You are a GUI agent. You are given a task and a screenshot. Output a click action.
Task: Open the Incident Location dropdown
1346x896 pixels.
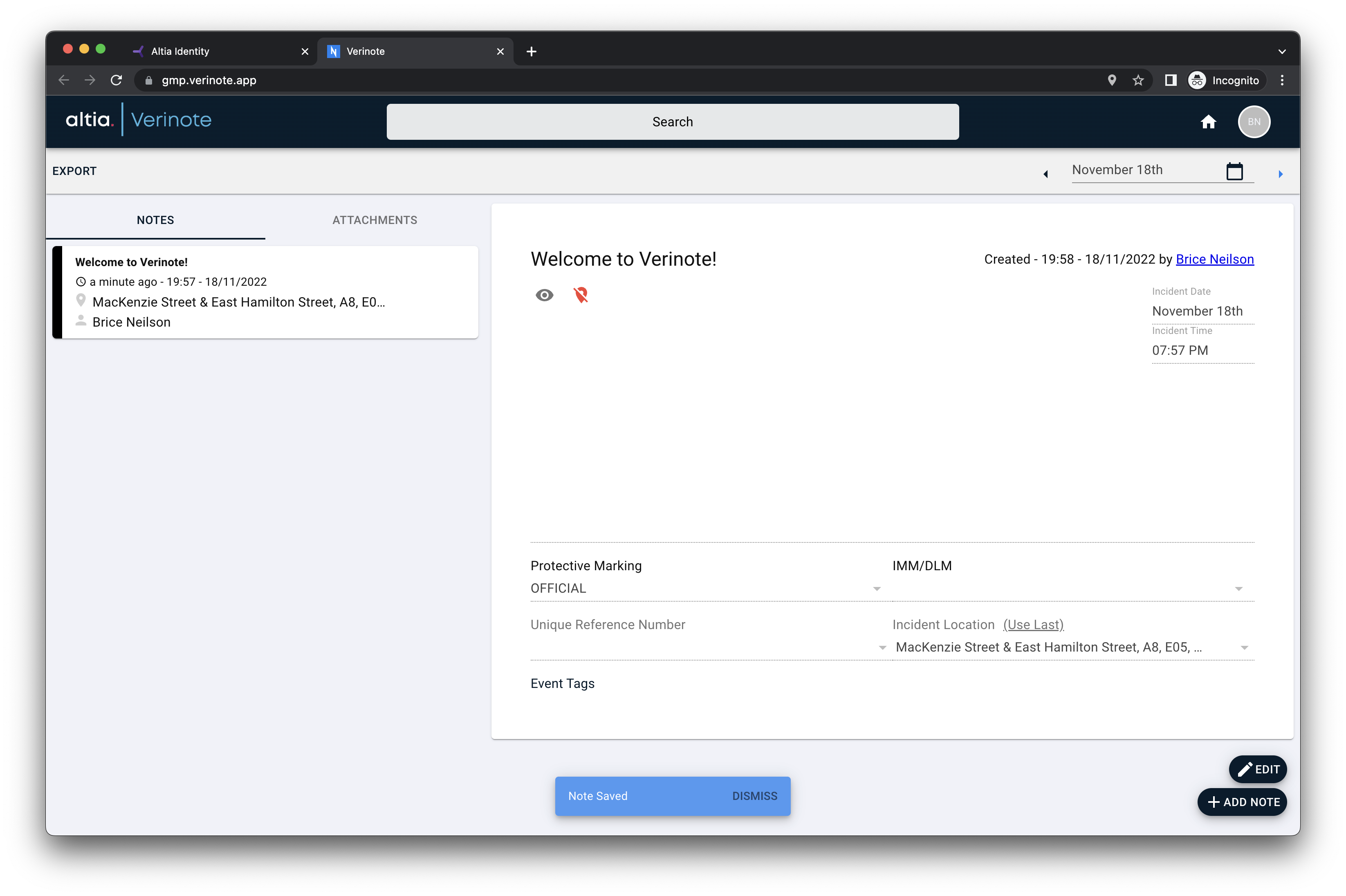1245,647
